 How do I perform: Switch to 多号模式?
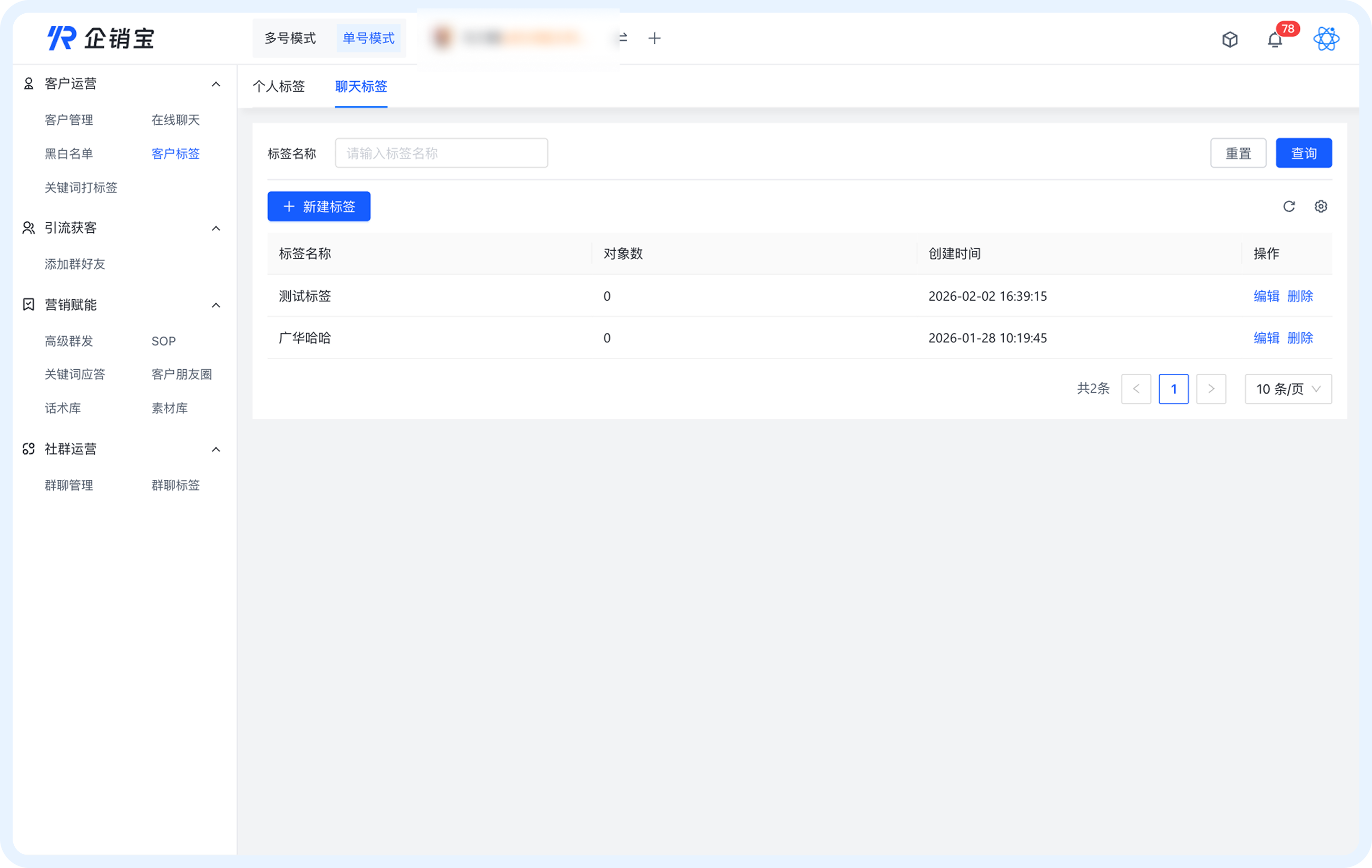[289, 38]
